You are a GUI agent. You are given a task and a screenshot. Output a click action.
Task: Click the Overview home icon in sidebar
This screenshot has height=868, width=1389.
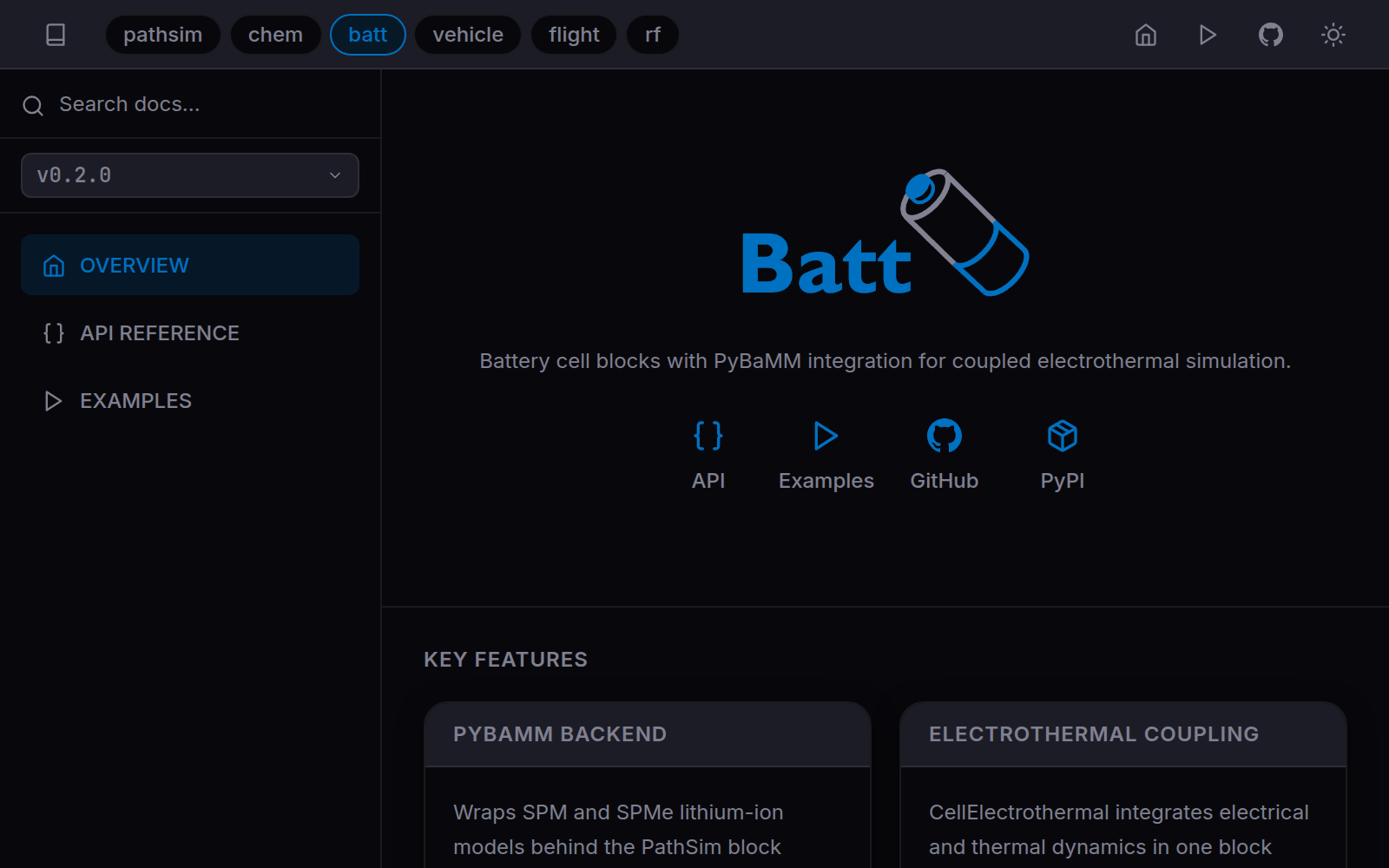pos(54,266)
